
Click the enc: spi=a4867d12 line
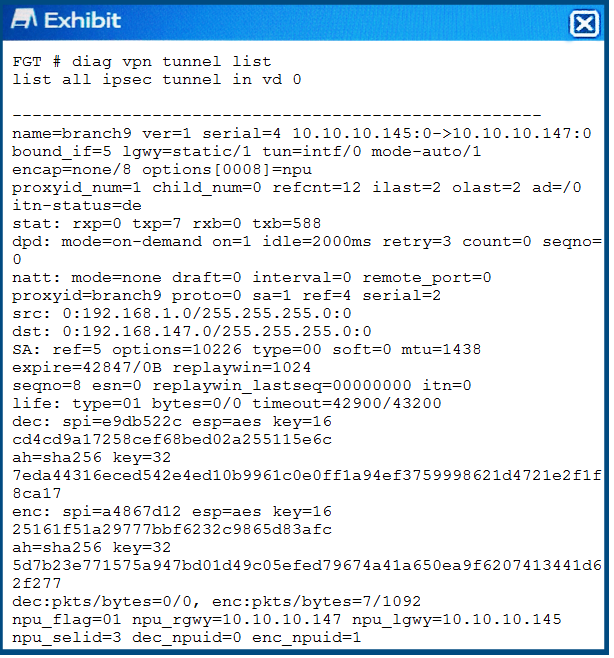point(172,512)
